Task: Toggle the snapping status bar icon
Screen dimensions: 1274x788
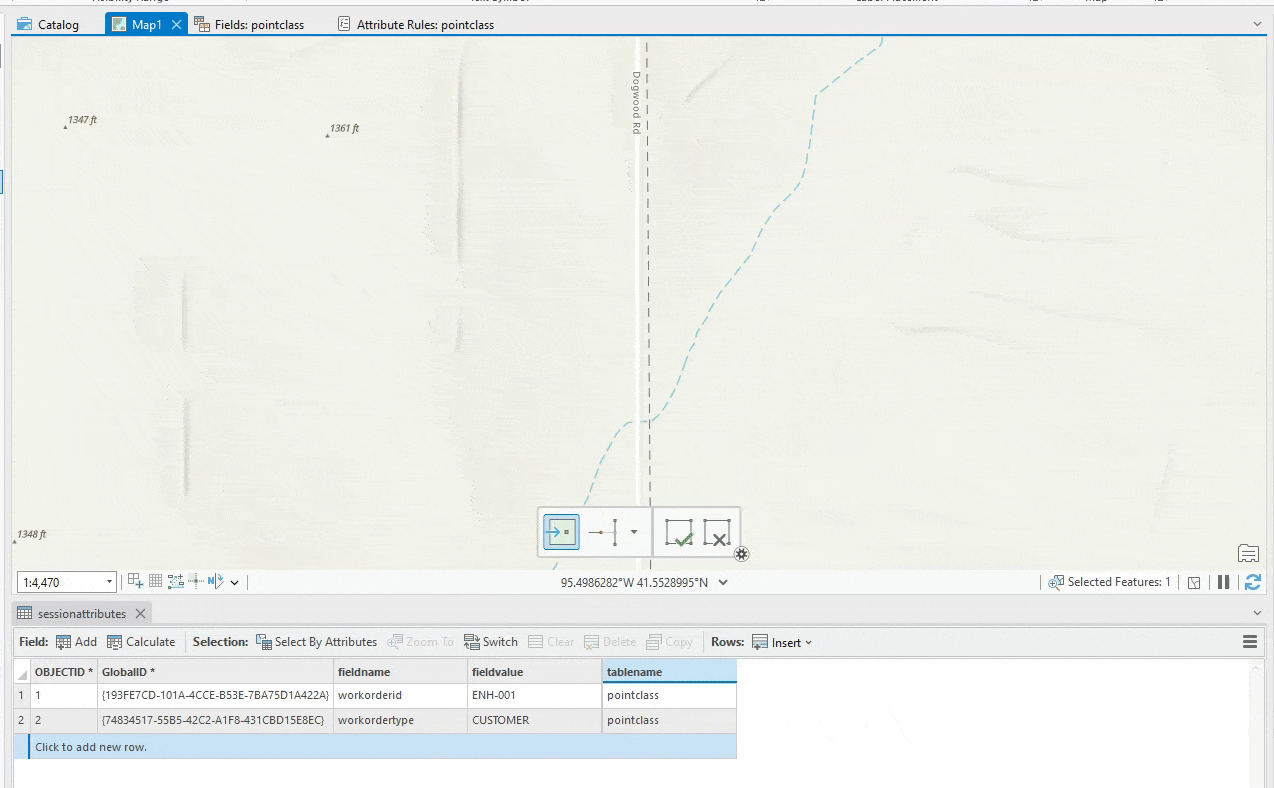Action: pyautogui.click(x=136, y=581)
